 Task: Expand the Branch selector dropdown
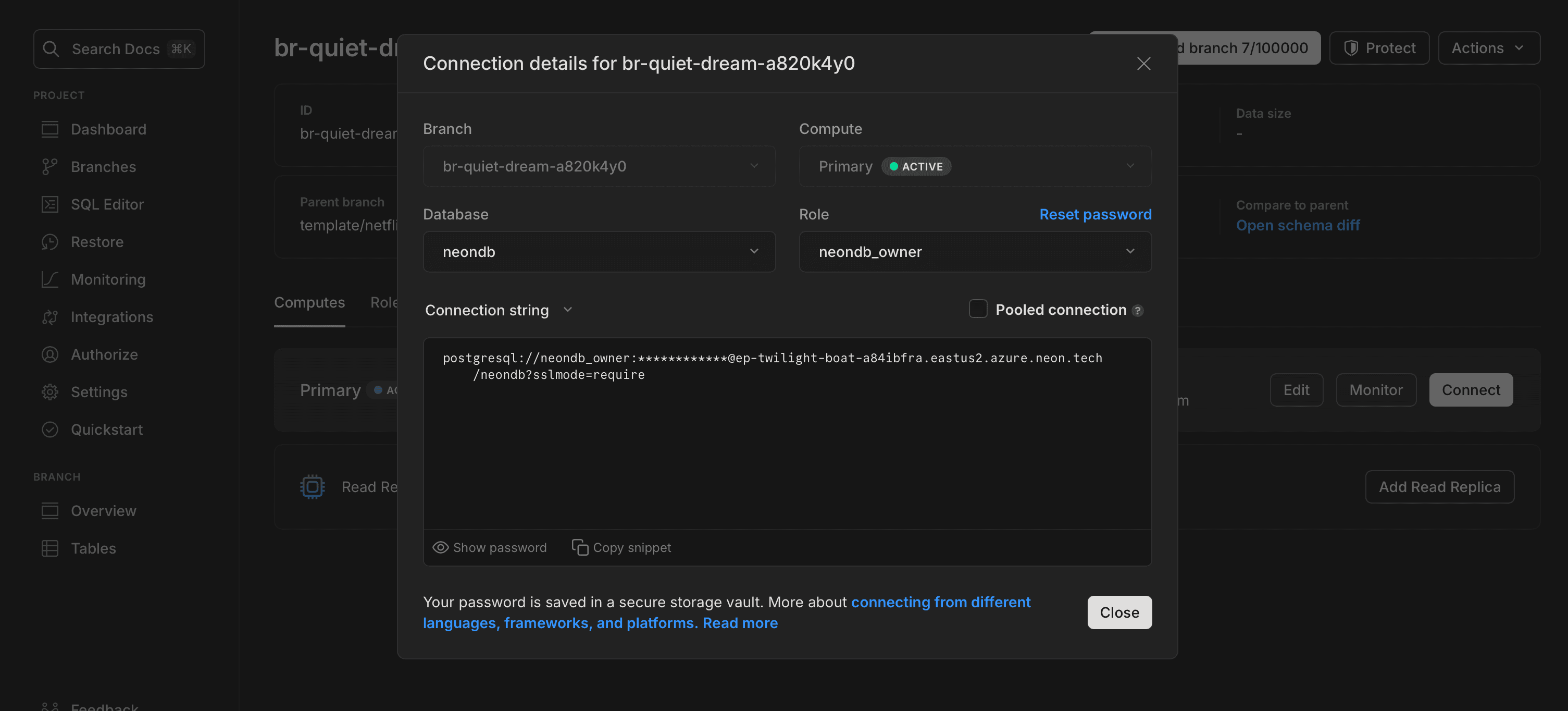599,166
